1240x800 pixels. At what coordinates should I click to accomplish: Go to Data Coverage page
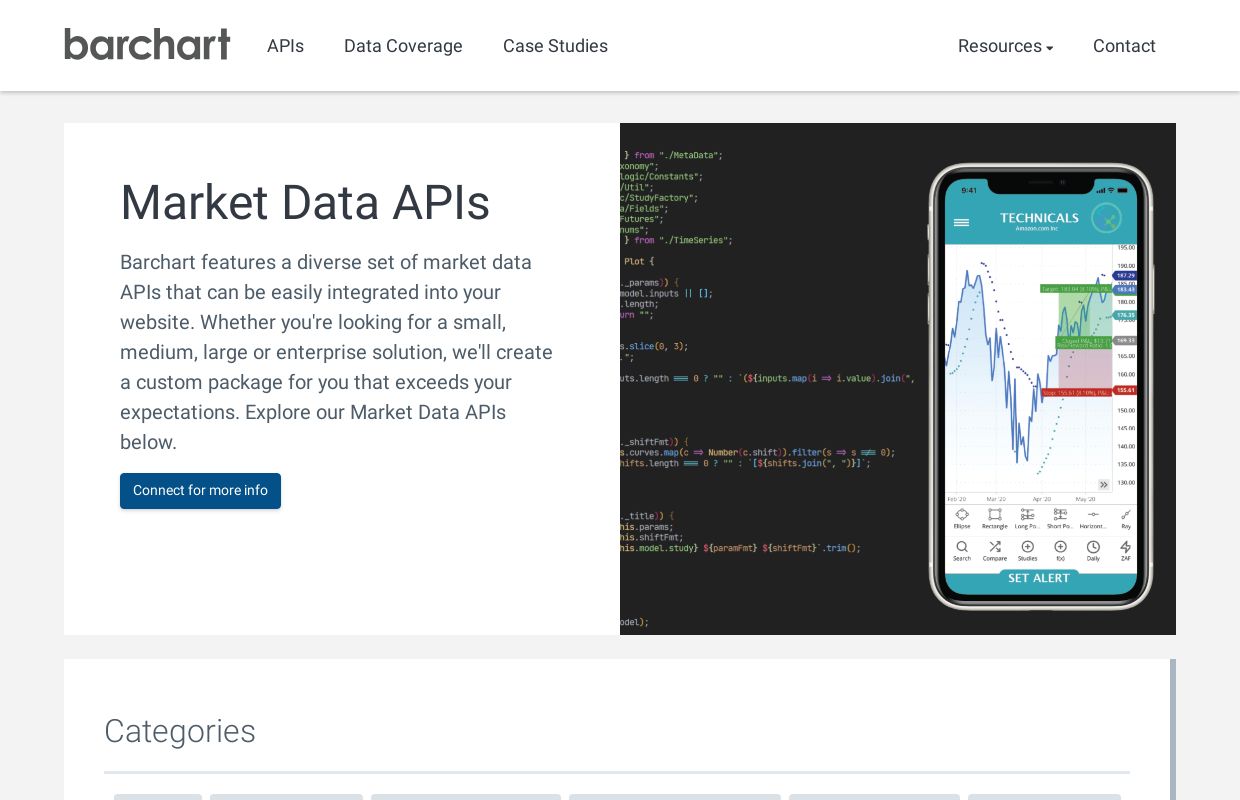403,46
